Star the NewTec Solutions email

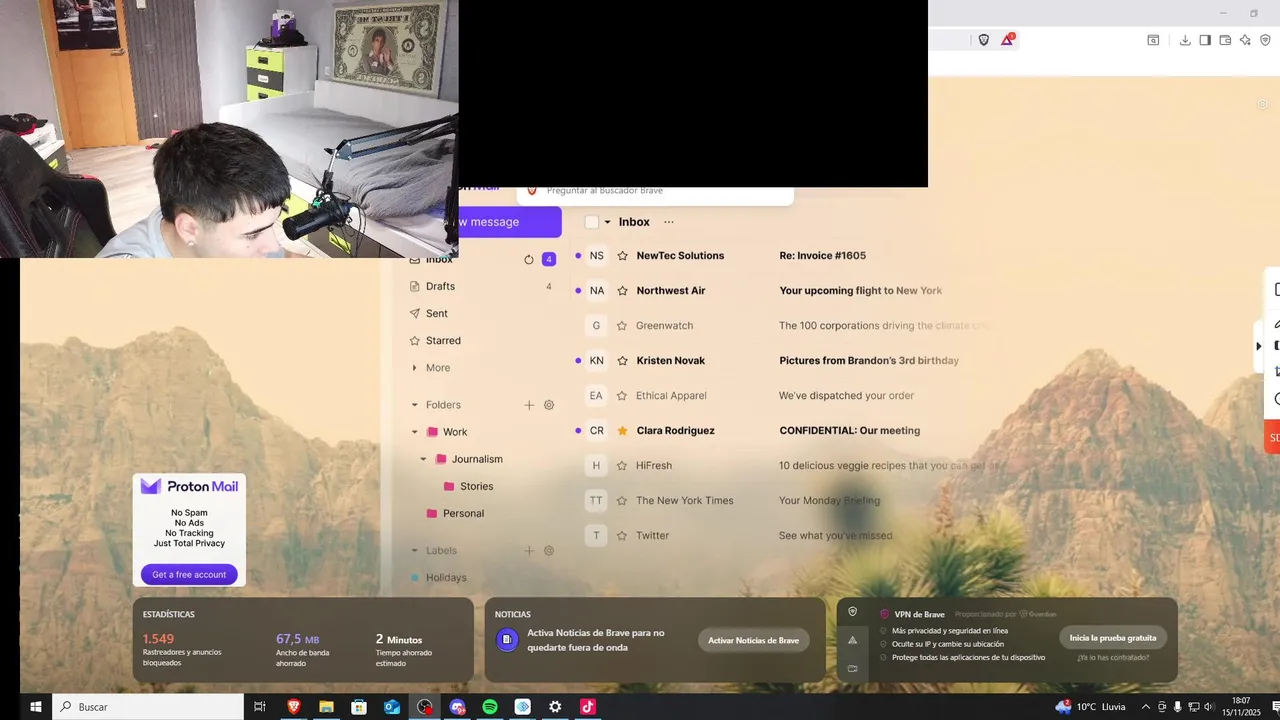[622, 255]
